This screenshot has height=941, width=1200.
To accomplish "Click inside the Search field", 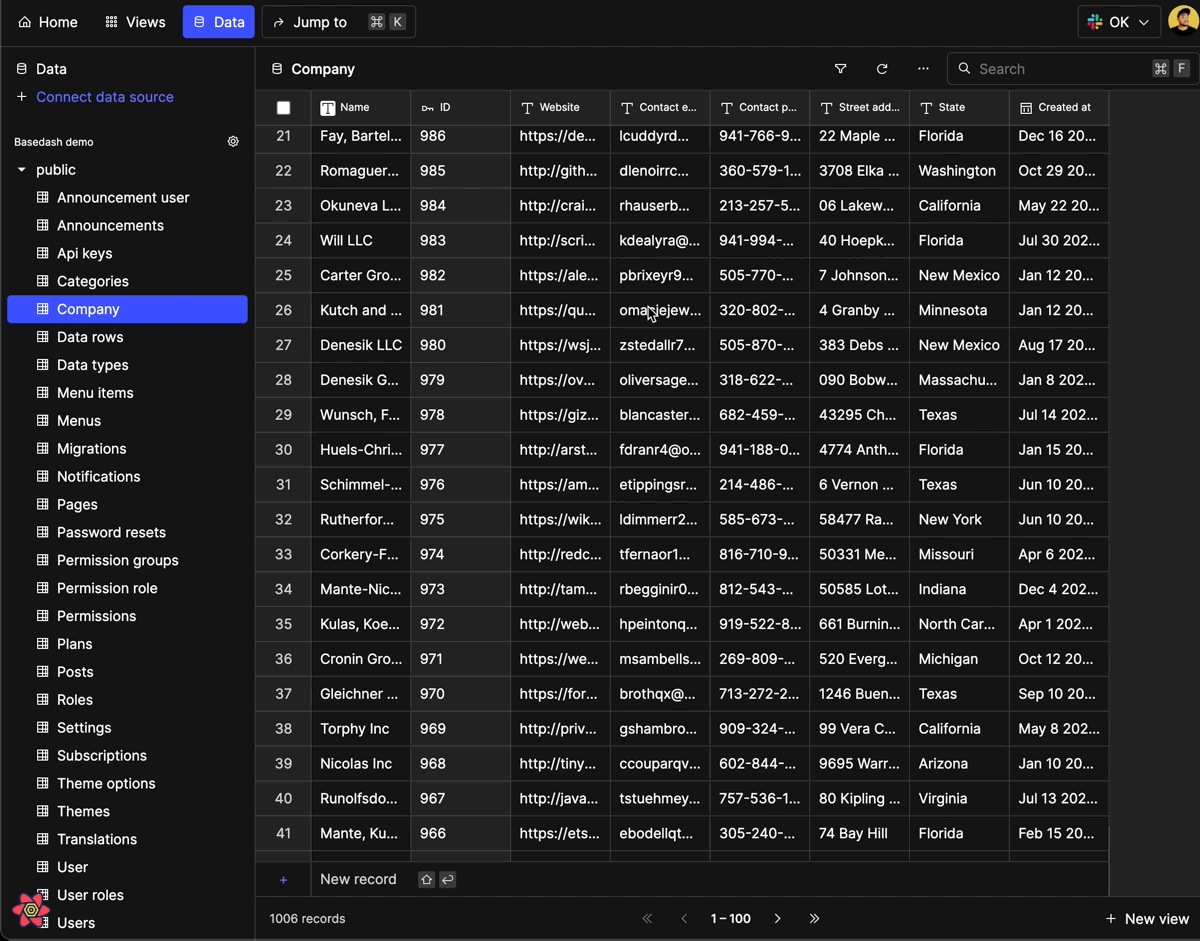I will click(1050, 68).
